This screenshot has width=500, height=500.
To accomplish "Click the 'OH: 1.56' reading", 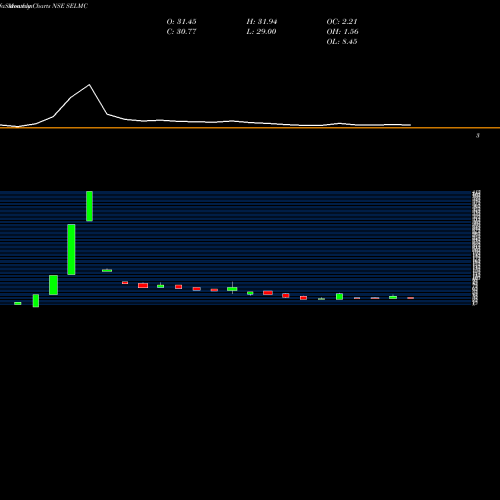I will pos(342,32).
